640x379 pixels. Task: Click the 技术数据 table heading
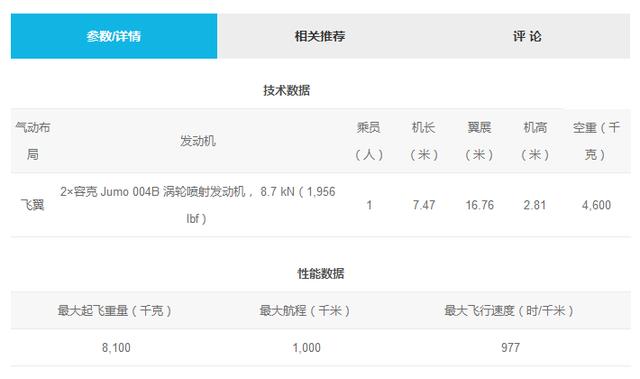click(287, 90)
